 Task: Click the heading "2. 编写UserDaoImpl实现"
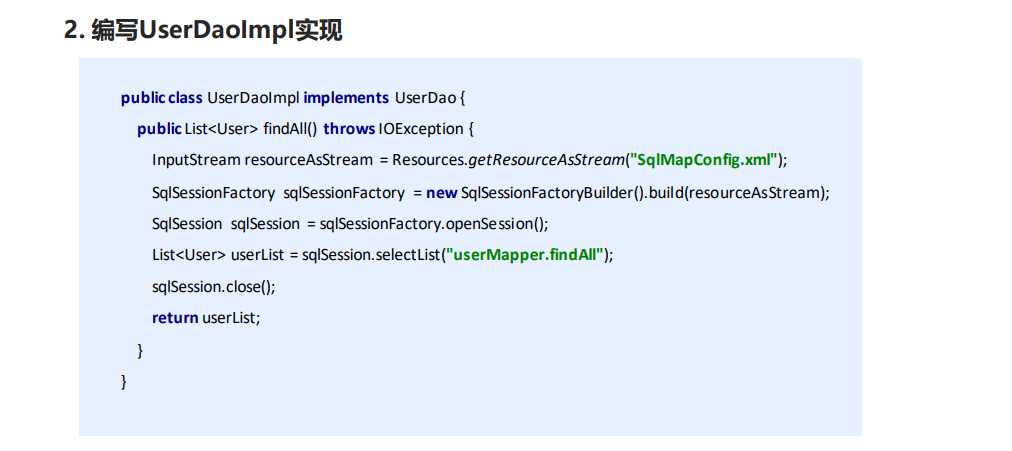tap(203, 30)
